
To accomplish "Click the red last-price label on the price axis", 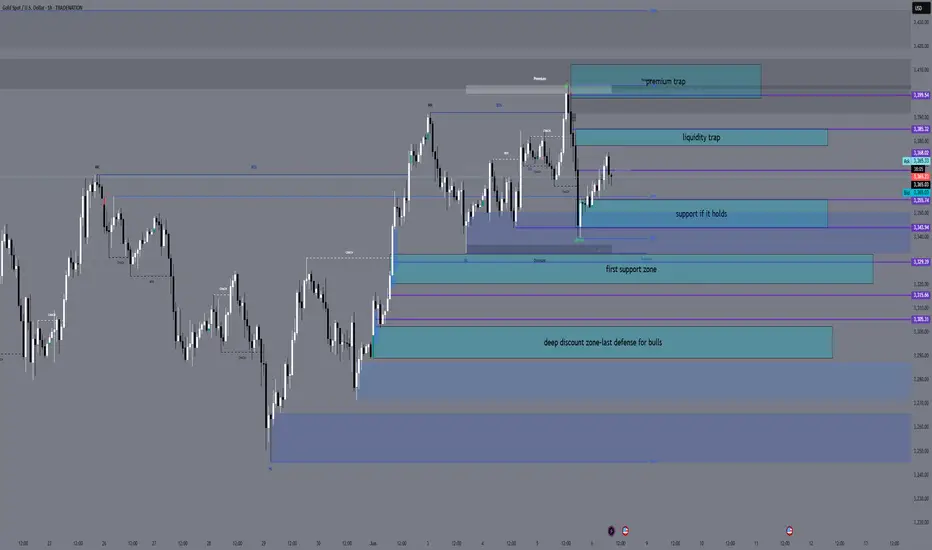I will click(921, 177).
